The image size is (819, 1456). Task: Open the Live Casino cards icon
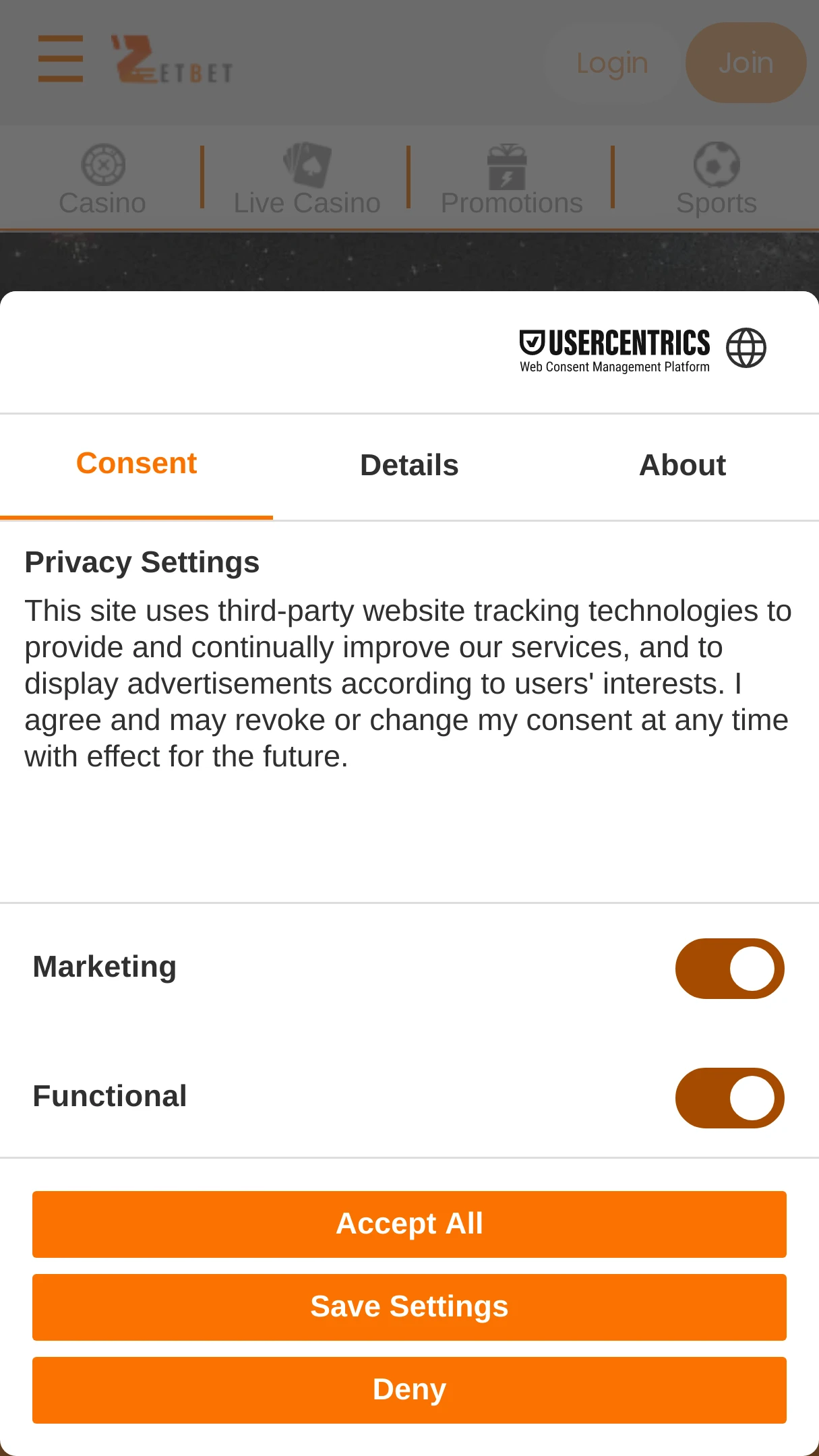click(x=307, y=164)
